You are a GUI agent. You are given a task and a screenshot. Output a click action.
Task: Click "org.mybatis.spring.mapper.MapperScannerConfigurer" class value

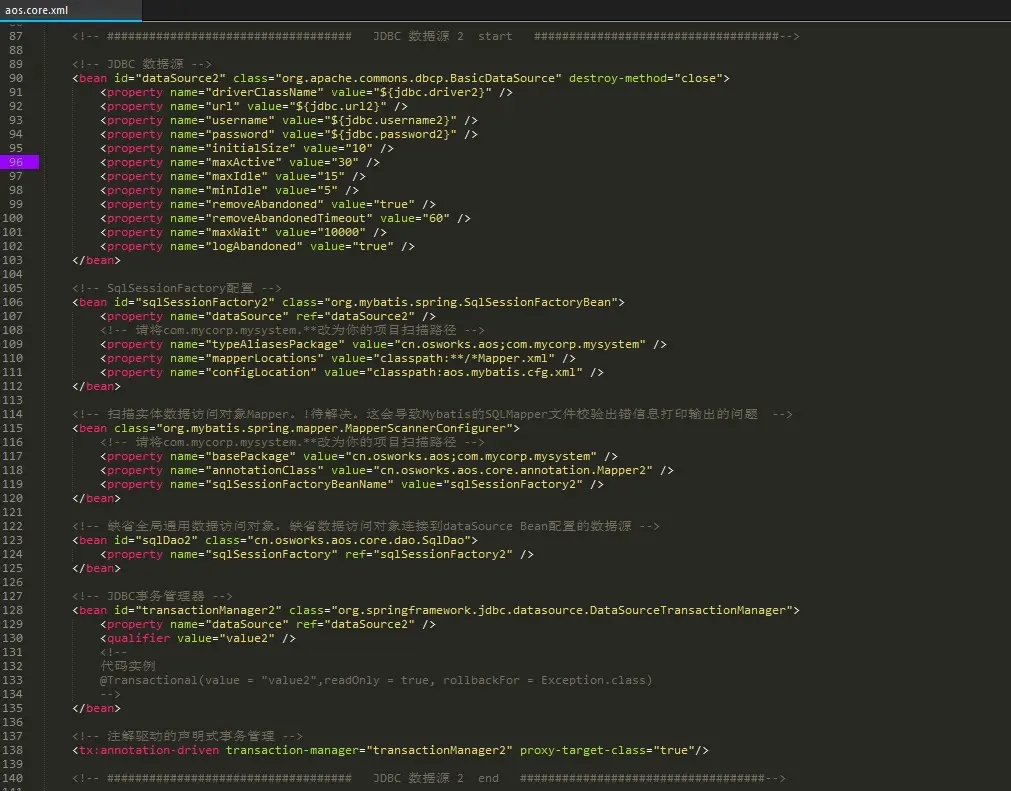(334, 428)
